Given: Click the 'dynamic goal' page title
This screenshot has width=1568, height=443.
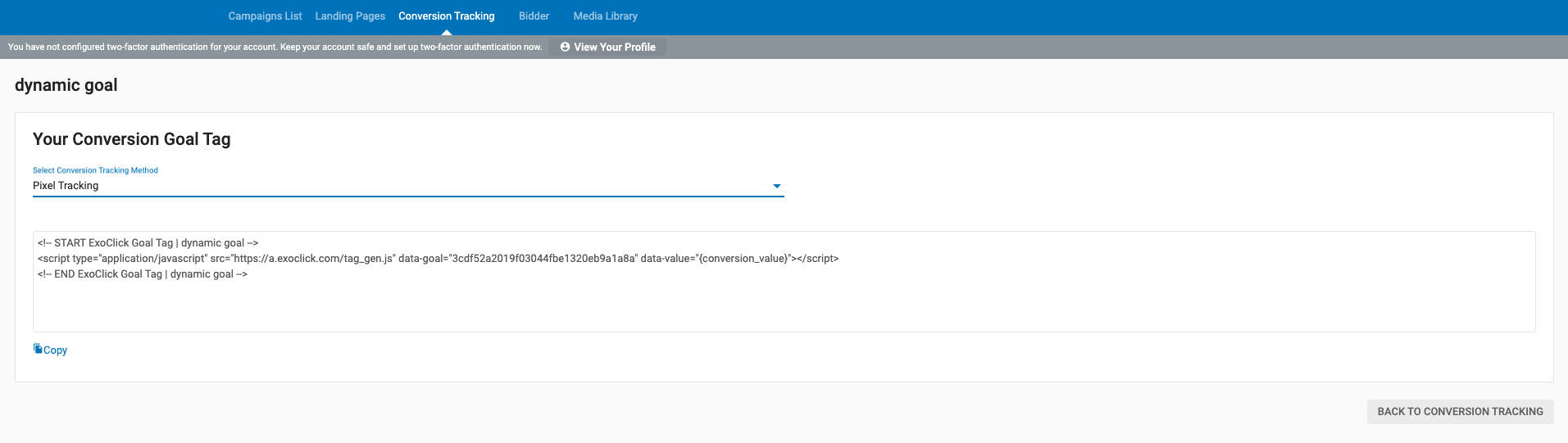Looking at the screenshot, I should coord(66,85).
